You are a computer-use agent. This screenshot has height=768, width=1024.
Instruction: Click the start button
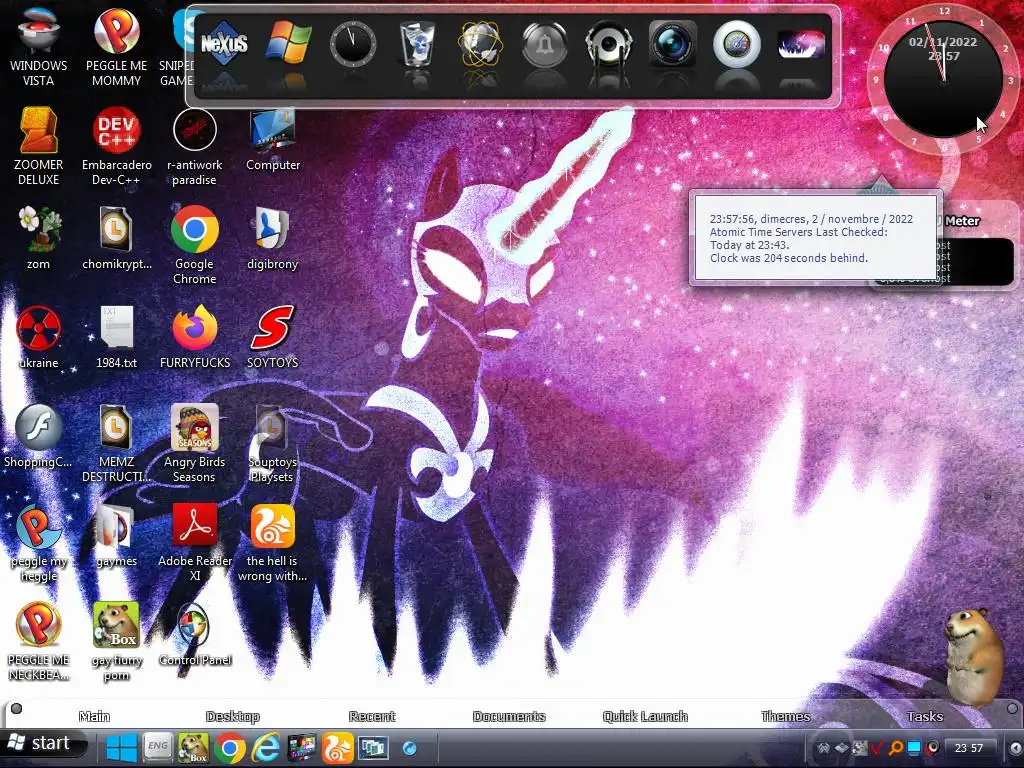click(43, 743)
